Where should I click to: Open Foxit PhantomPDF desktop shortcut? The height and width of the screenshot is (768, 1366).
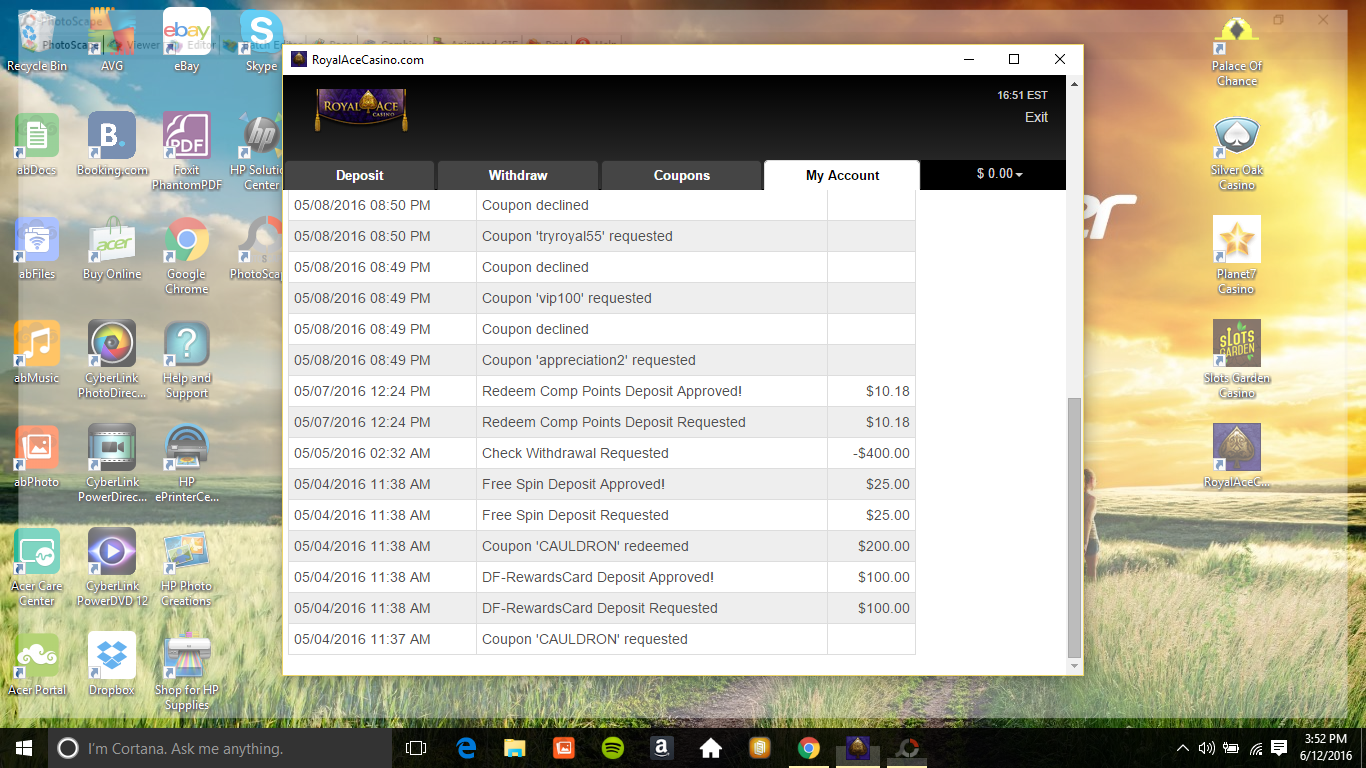click(x=186, y=152)
